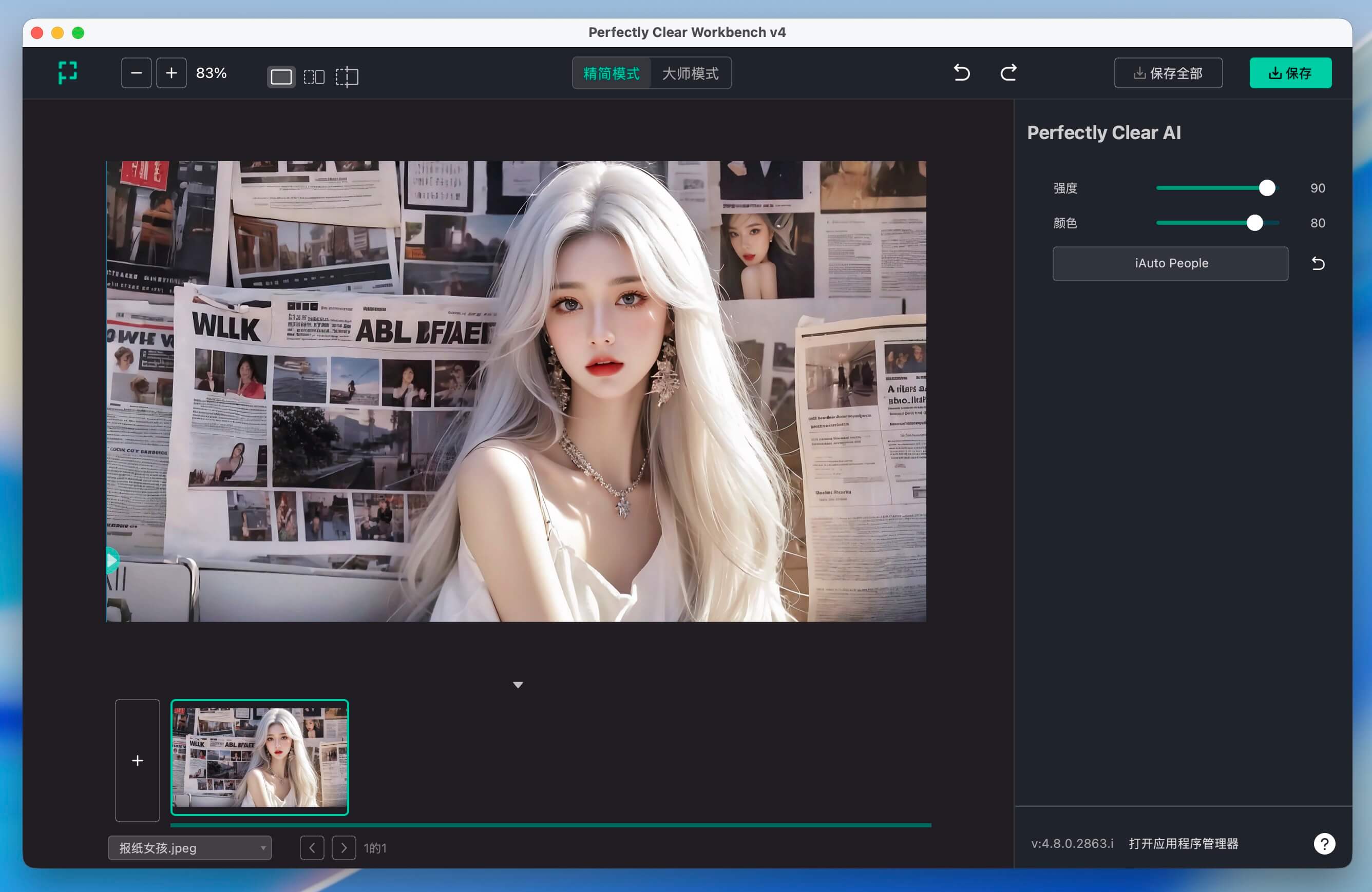Select the single image view mode icon
1372x892 pixels.
281,76
